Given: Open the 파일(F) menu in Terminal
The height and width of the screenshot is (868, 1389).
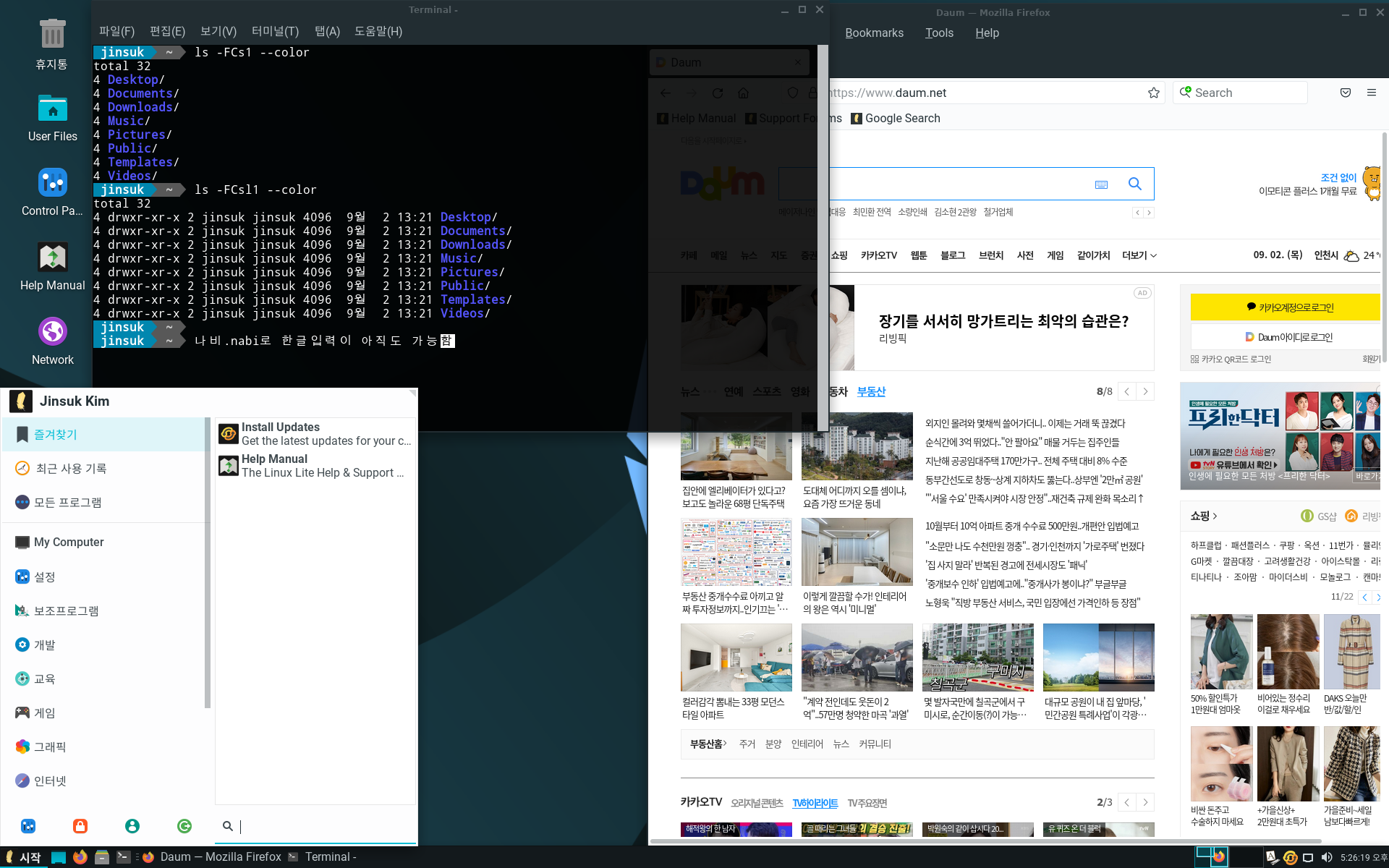Looking at the screenshot, I should [116, 31].
